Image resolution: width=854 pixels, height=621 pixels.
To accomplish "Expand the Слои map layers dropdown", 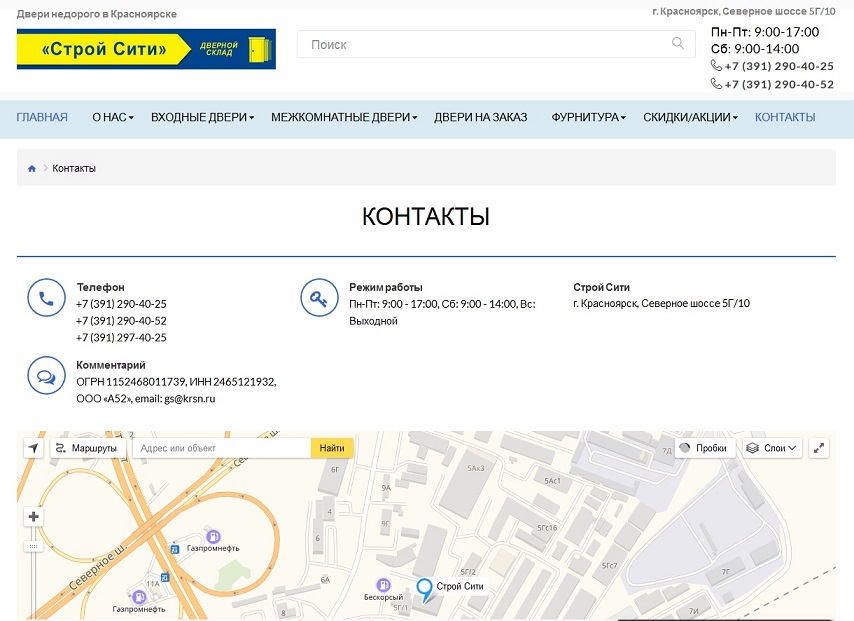I will pos(772,448).
